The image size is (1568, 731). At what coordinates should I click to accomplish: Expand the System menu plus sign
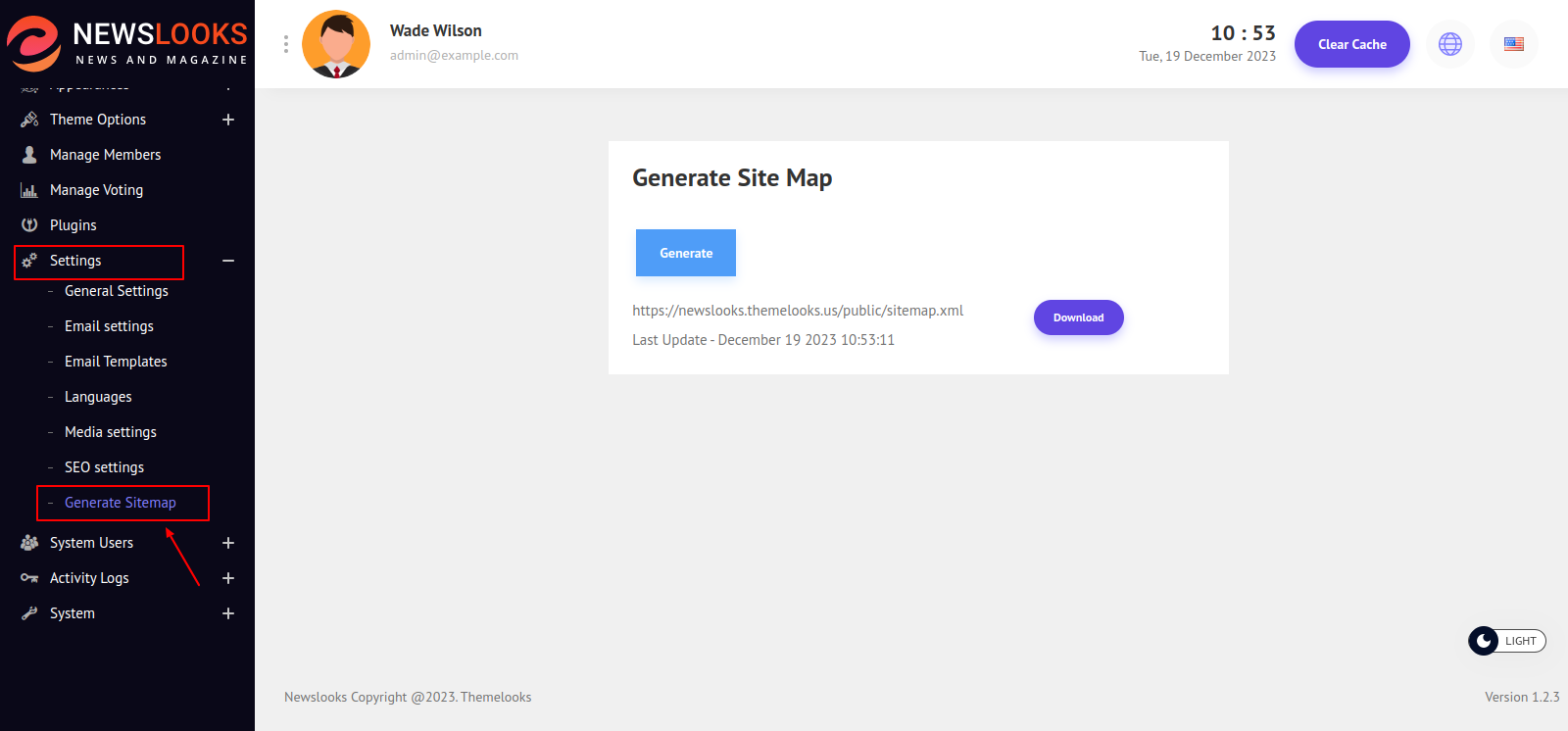pyautogui.click(x=228, y=613)
